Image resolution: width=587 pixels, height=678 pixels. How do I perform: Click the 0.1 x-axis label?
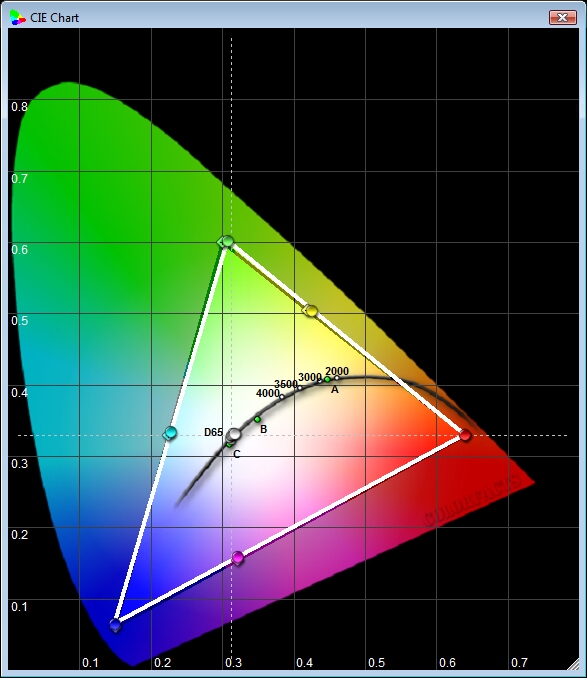pos(90,663)
